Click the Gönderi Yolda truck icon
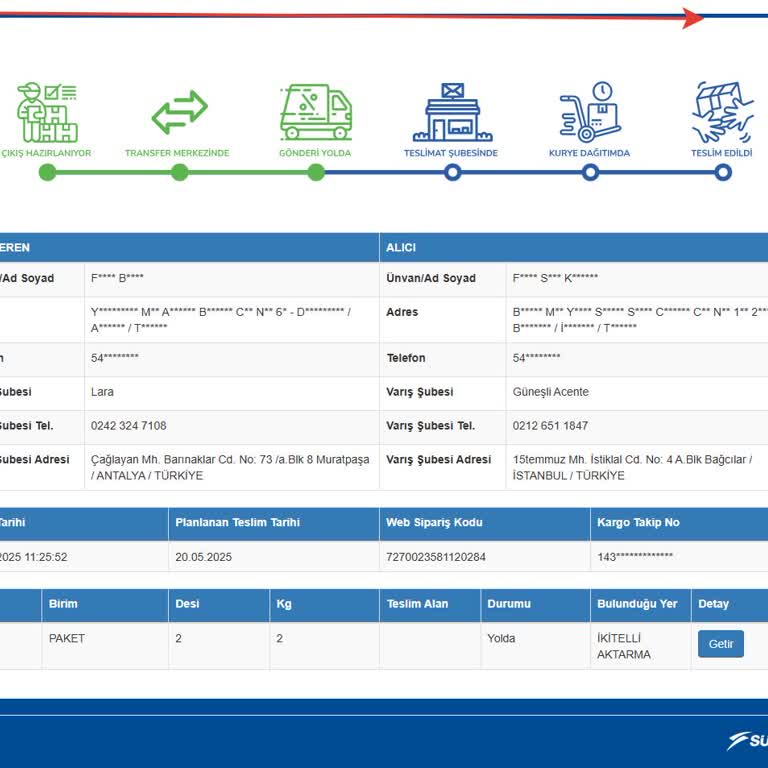 point(315,112)
